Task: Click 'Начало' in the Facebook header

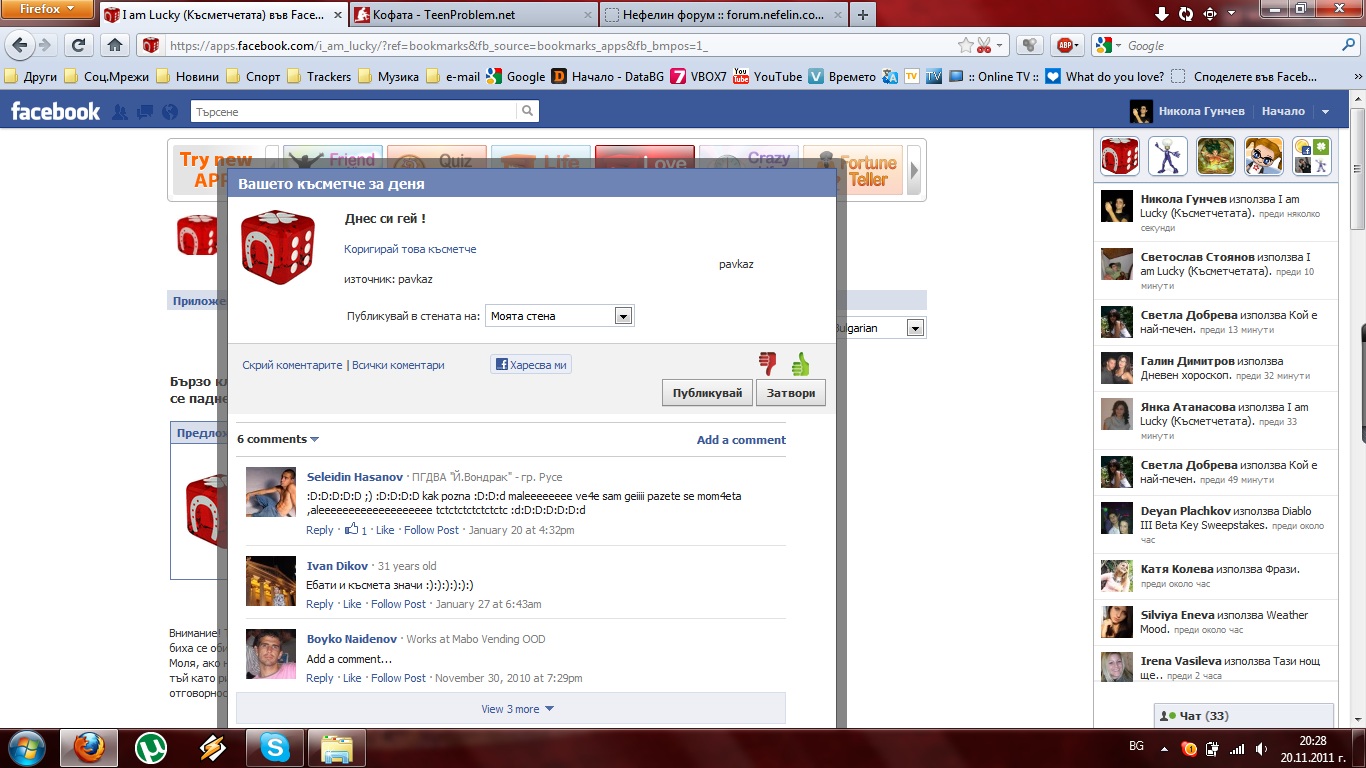Action: point(1283,111)
